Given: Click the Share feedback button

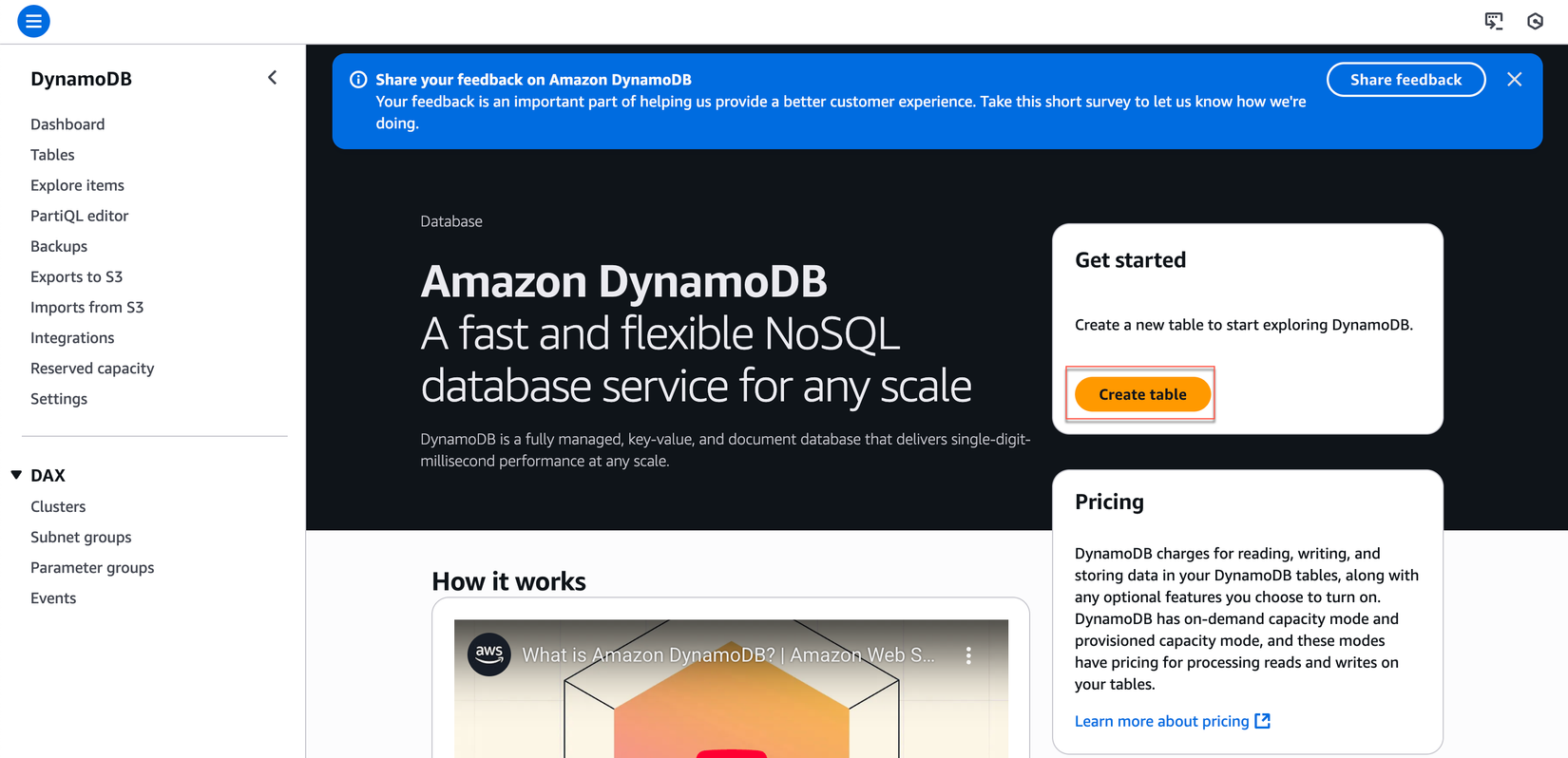Looking at the screenshot, I should point(1405,80).
